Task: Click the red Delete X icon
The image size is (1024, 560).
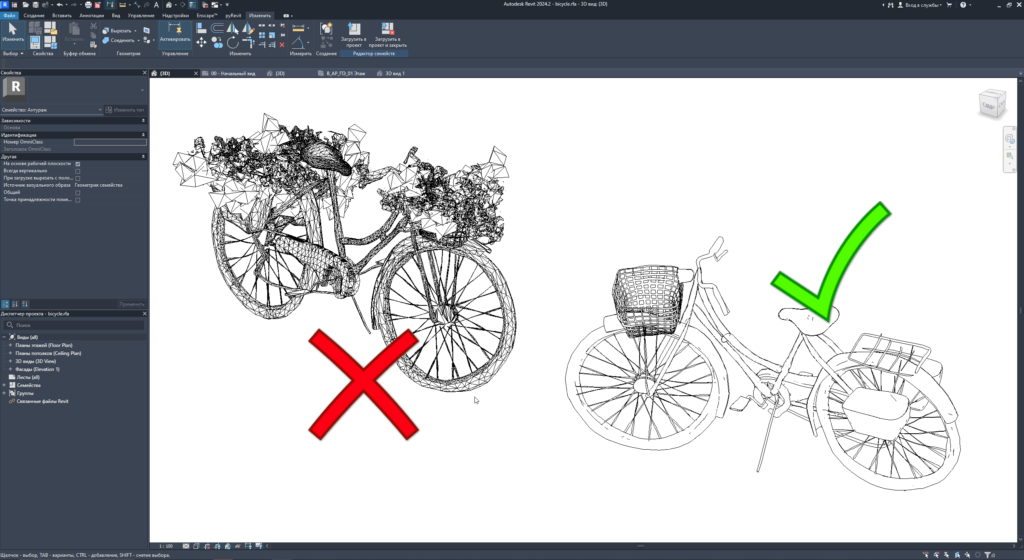Action: click(282, 45)
